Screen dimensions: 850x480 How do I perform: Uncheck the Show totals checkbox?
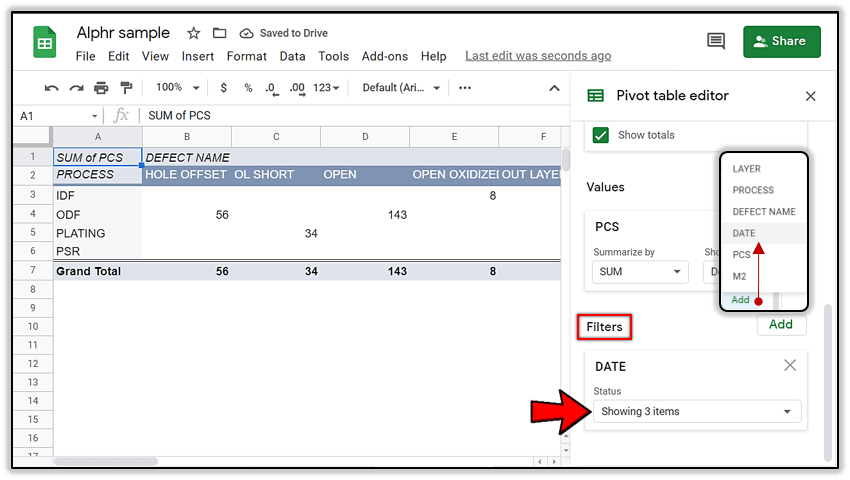coord(600,135)
